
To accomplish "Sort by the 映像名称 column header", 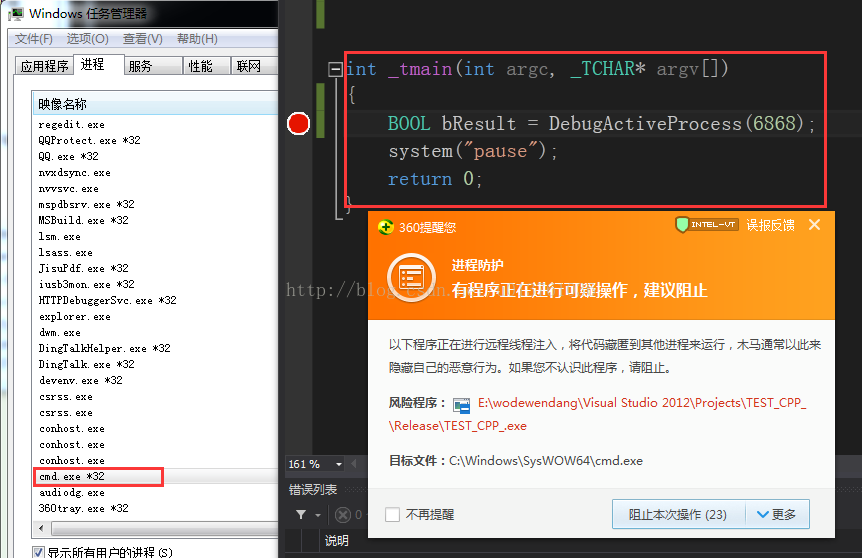I will (x=155, y=104).
